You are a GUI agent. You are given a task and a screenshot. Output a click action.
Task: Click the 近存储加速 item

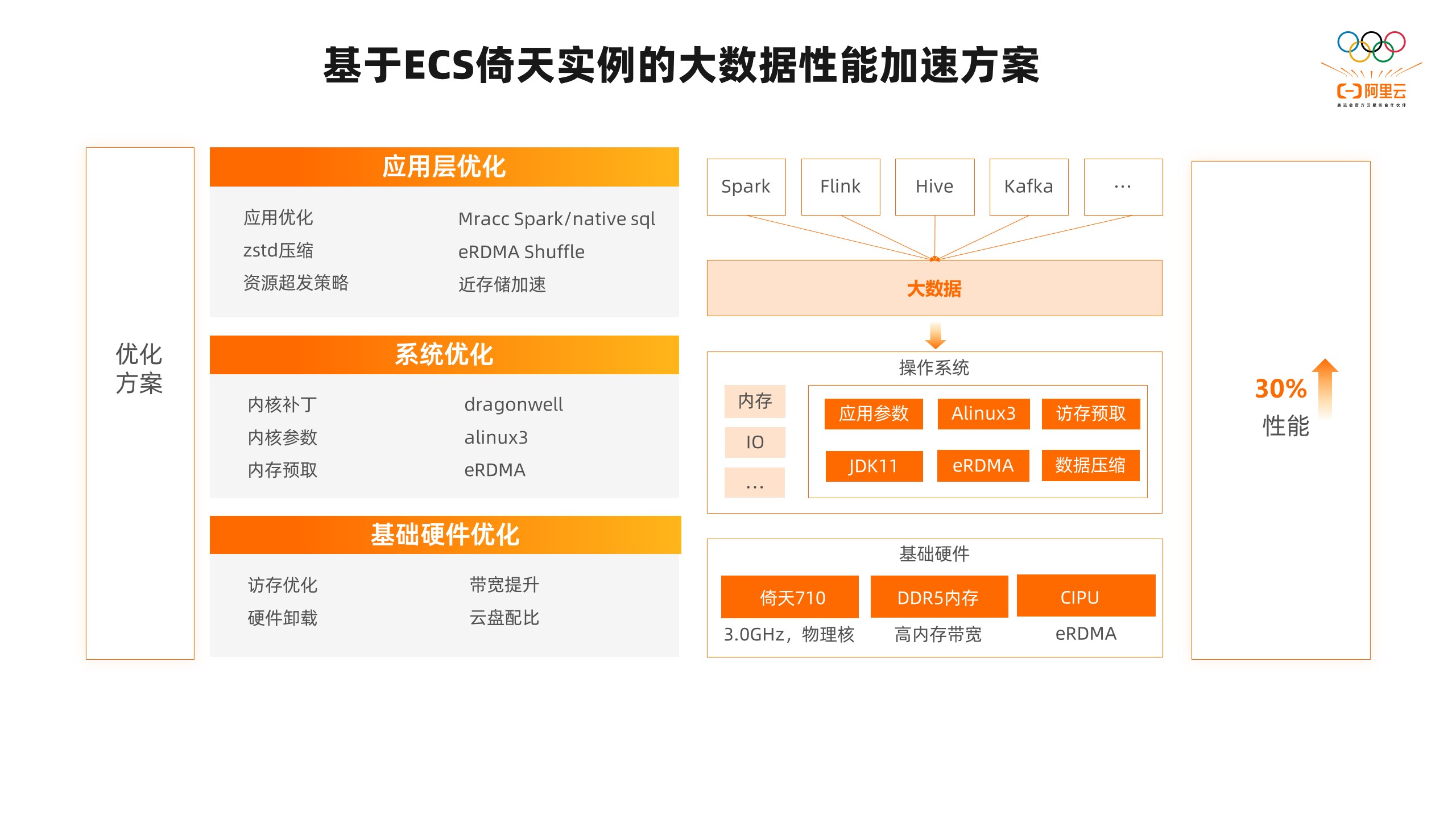point(502,284)
